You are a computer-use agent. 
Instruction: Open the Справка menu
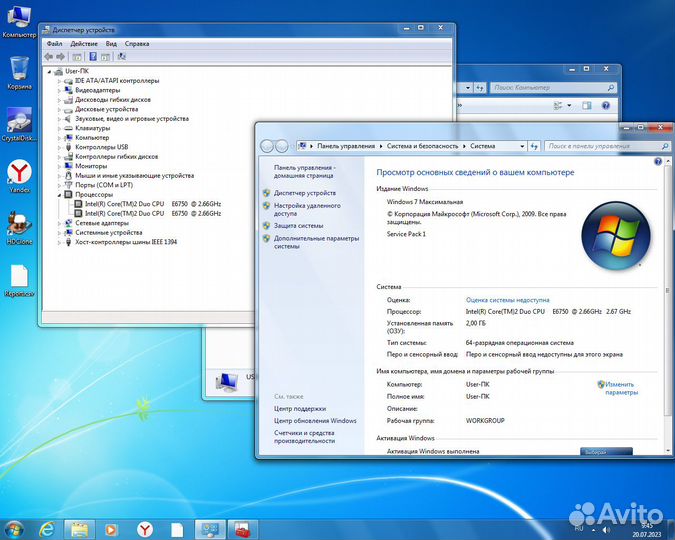(x=137, y=43)
